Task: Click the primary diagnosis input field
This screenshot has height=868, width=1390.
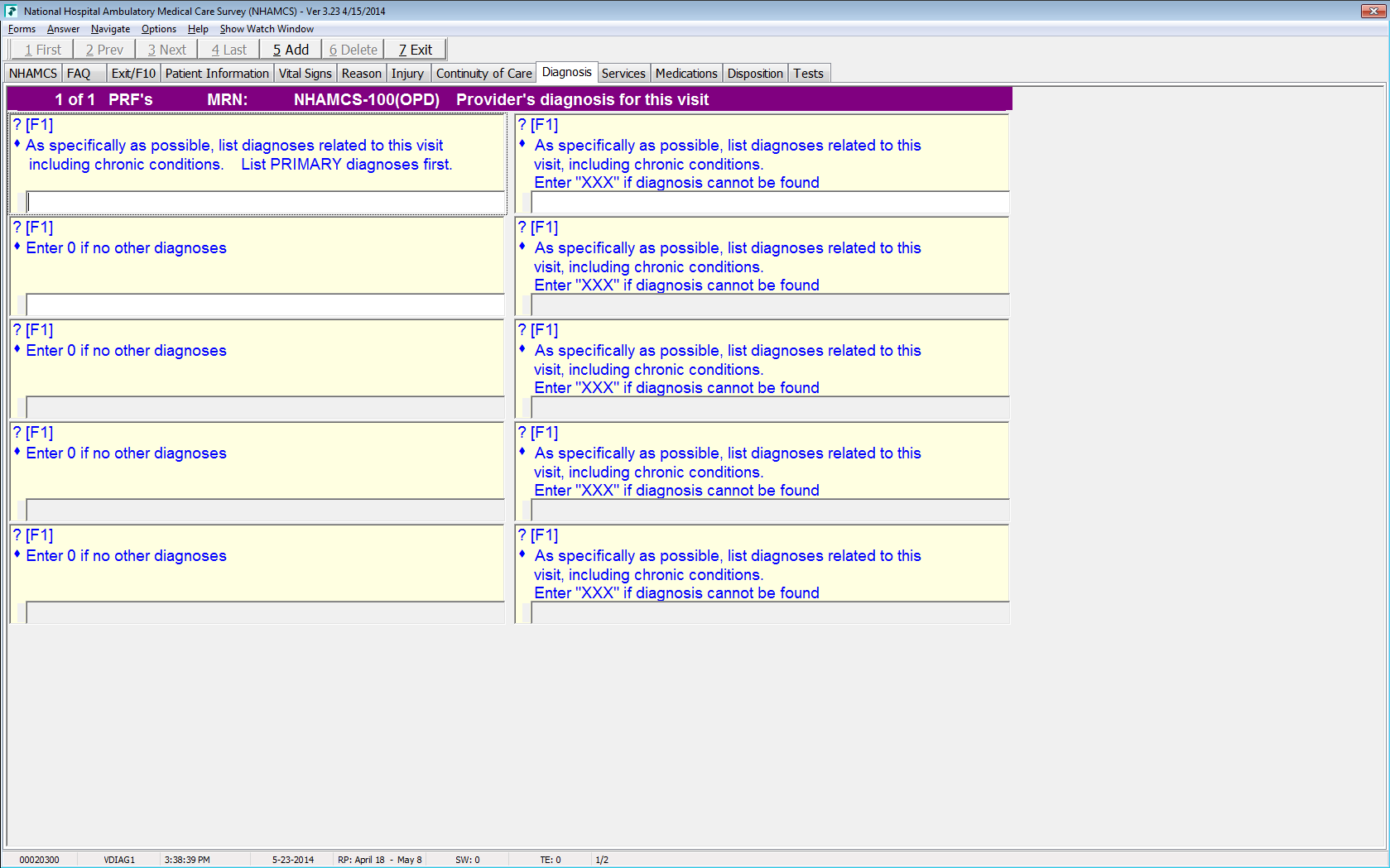Action: tap(266, 202)
